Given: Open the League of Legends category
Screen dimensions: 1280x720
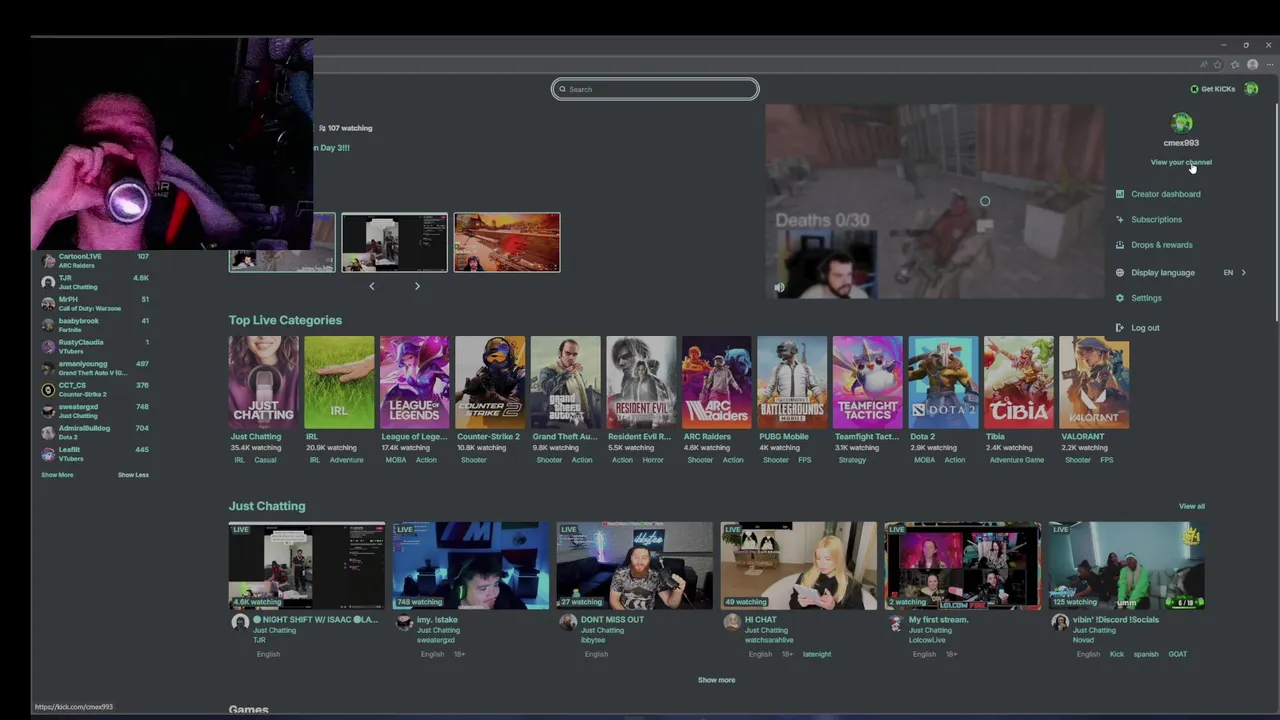Looking at the screenshot, I should [x=414, y=382].
